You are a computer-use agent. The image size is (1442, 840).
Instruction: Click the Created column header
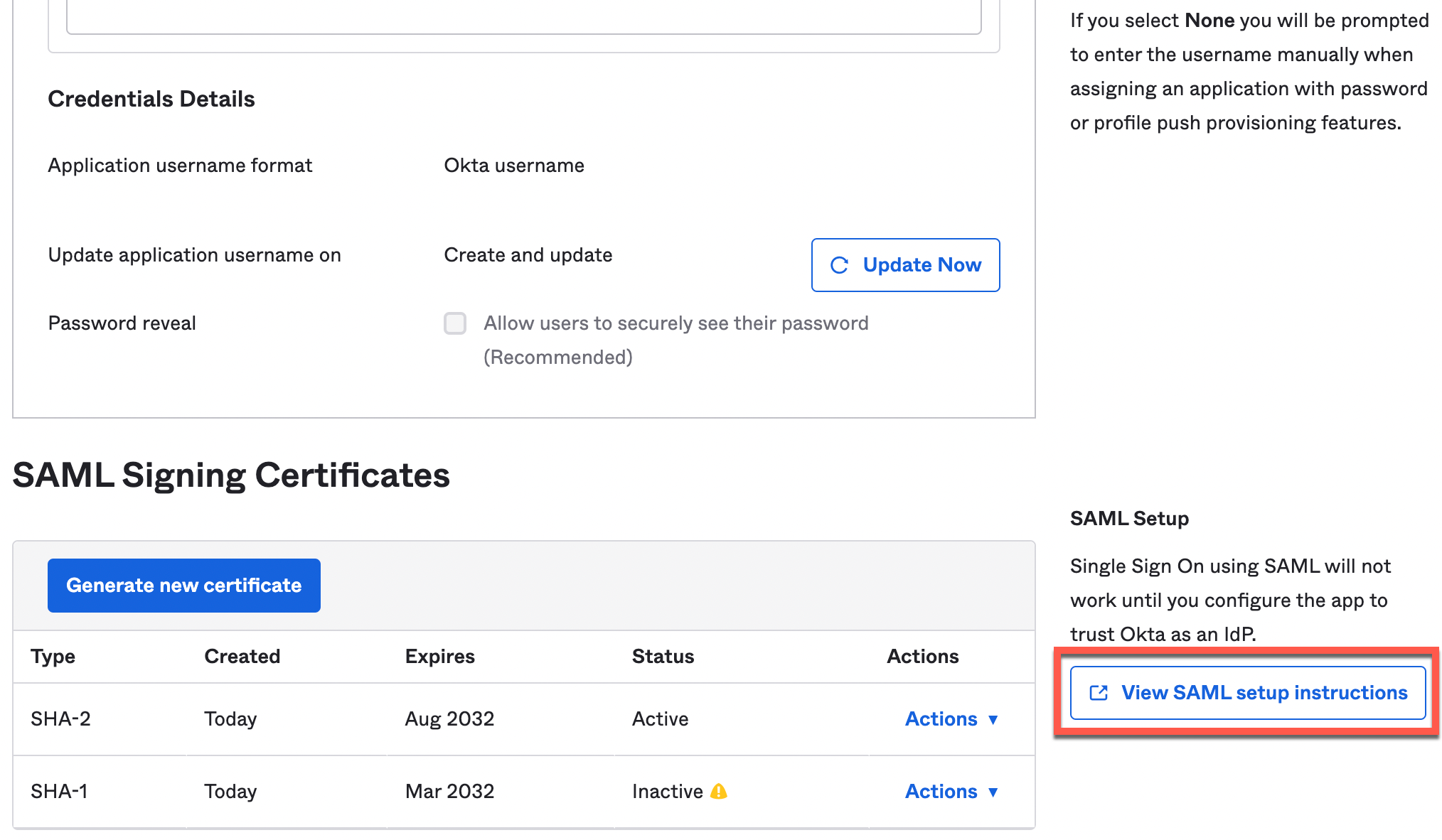click(242, 657)
